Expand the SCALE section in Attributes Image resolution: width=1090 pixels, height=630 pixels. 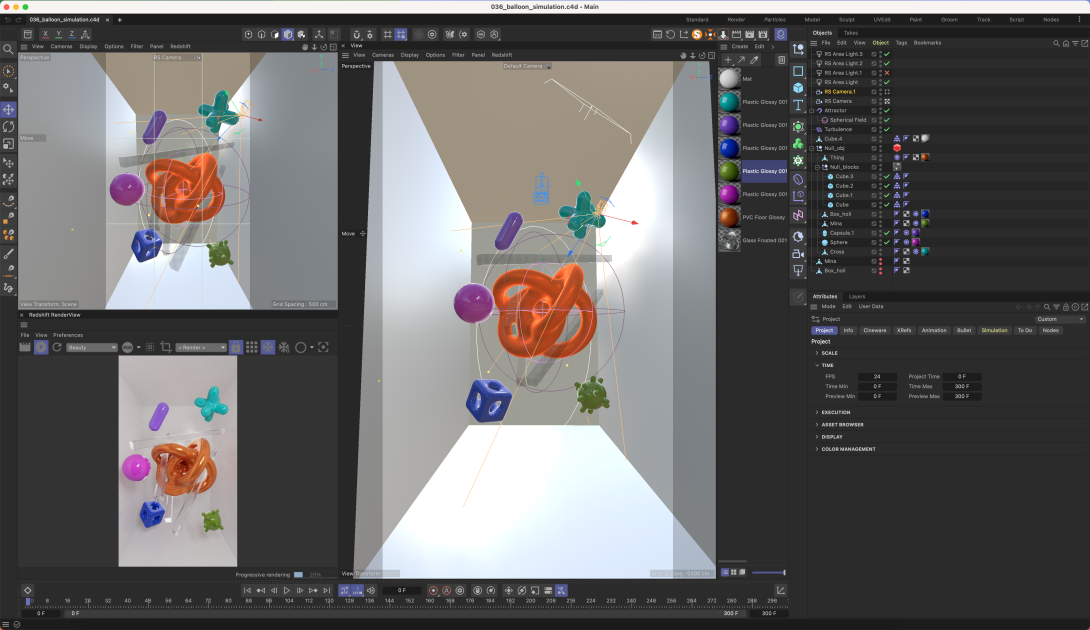click(817, 353)
